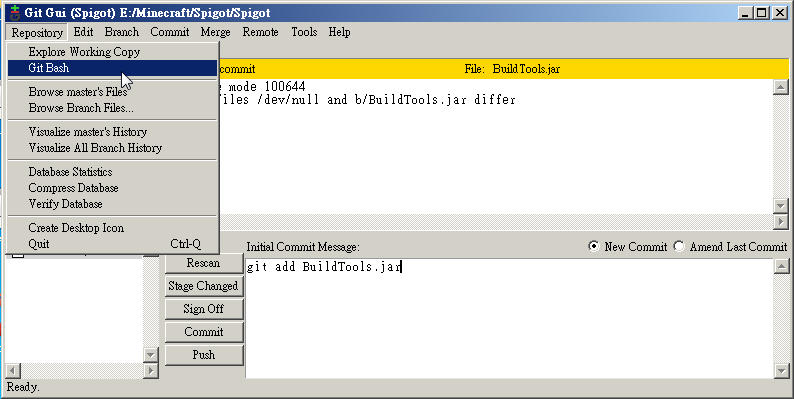The width and height of the screenshot is (794, 399).
Task: Click commit message scroll down arrow
Action: (x=781, y=371)
